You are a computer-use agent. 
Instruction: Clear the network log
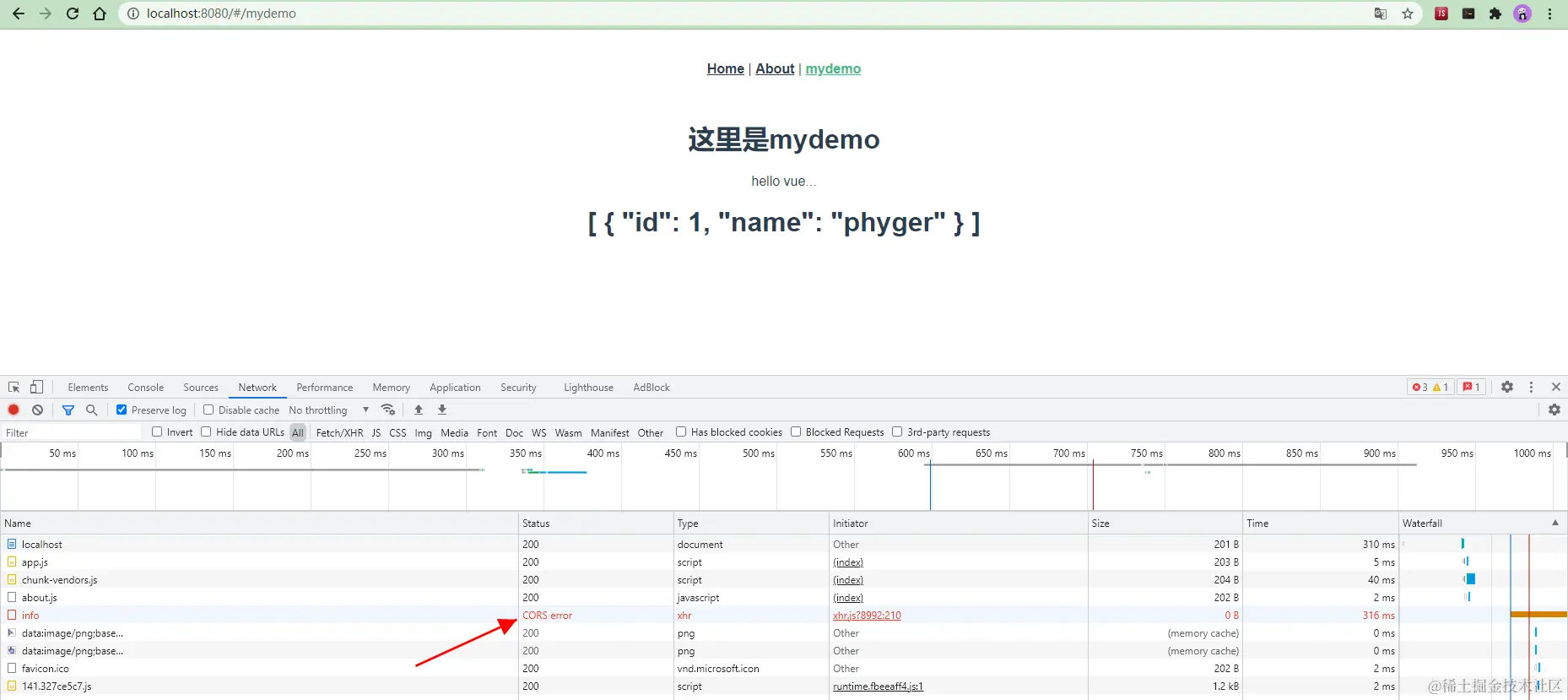click(37, 410)
